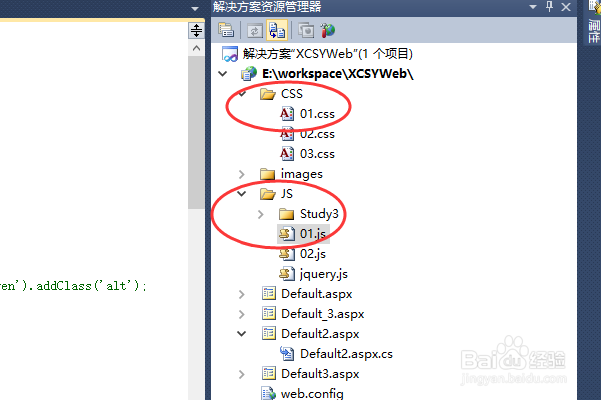Click the Refresh toolbar icon

pos(255,31)
